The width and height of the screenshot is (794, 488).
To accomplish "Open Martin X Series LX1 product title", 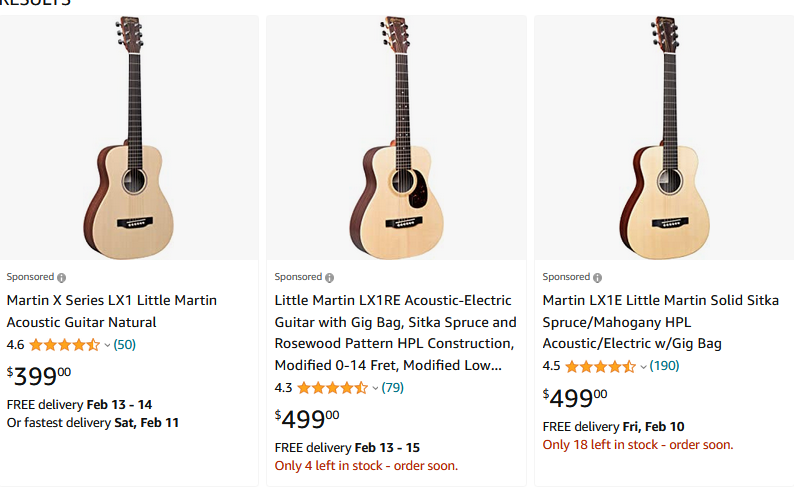I will point(111,311).
